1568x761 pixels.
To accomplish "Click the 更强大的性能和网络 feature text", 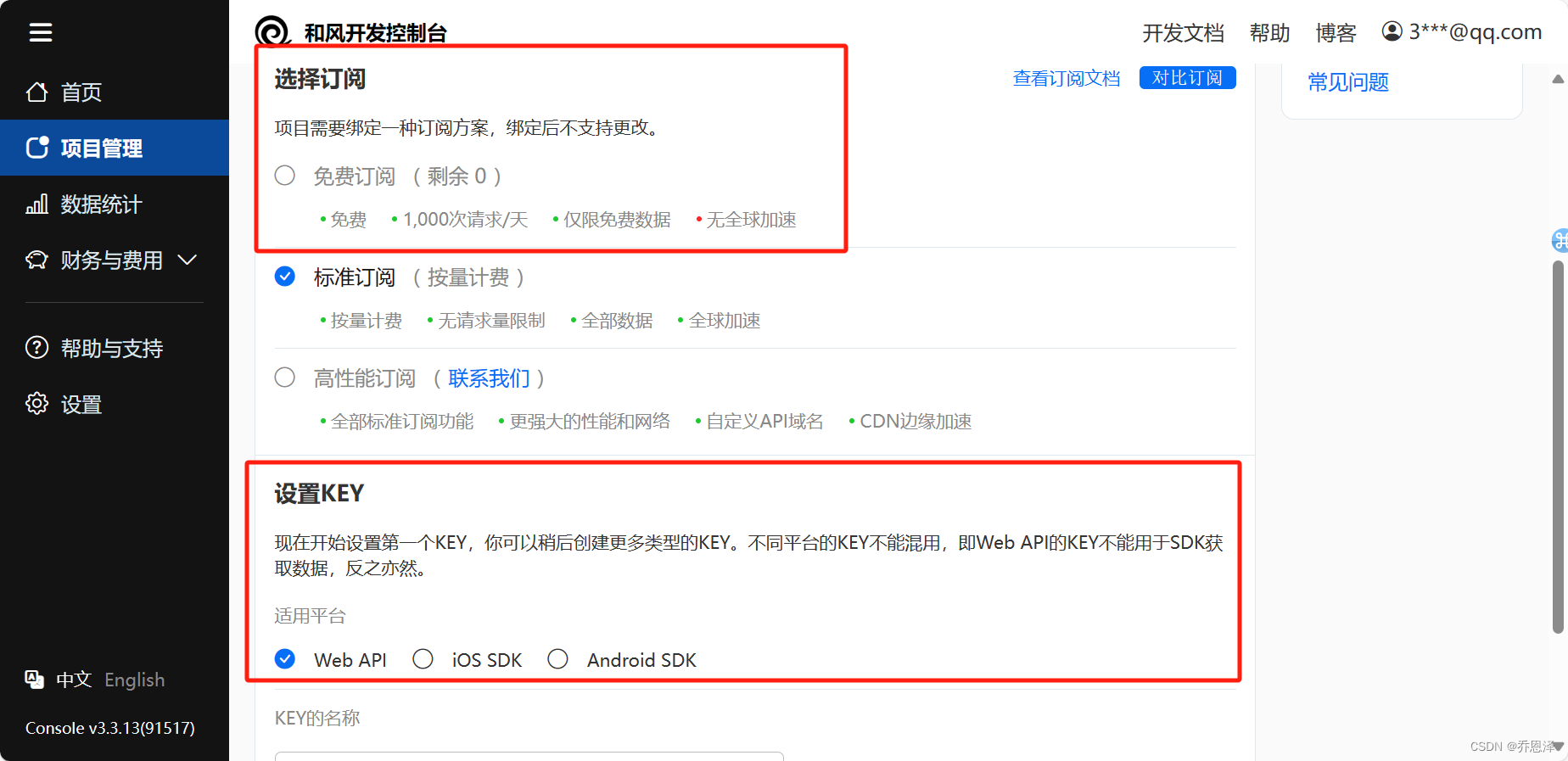I will [590, 422].
